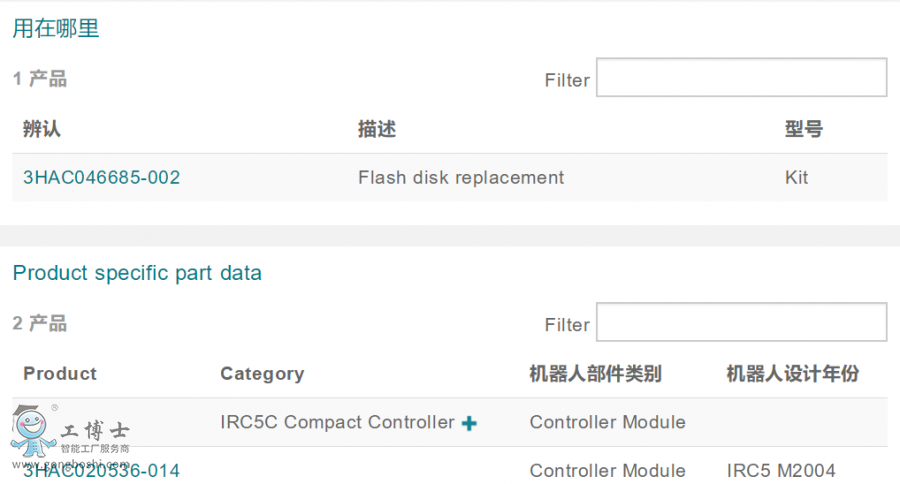Open part link 3HAC046685-002
The width and height of the screenshot is (900, 484).
point(101,178)
